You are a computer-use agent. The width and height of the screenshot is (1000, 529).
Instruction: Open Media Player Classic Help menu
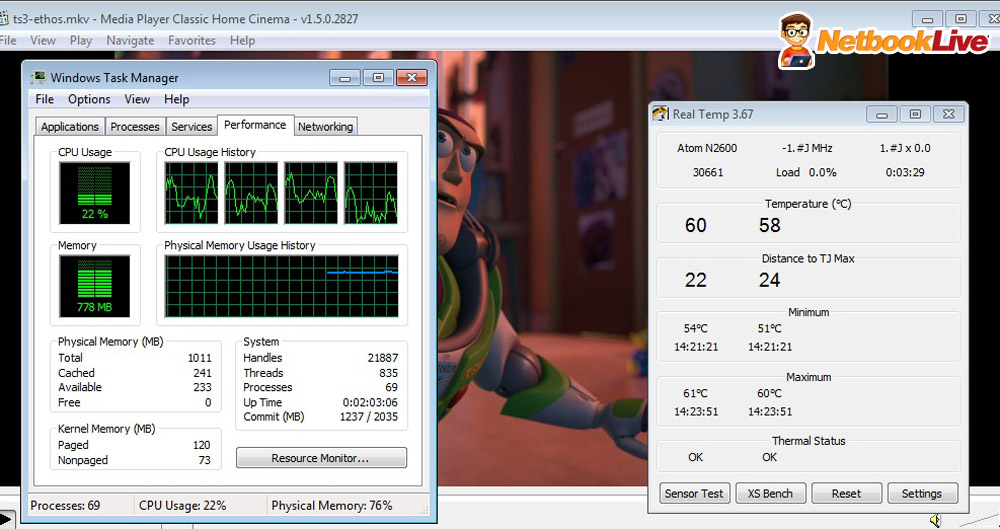[242, 40]
